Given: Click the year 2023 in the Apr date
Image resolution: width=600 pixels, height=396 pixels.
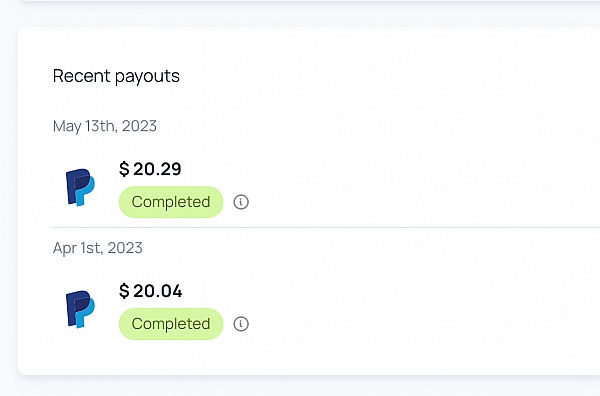Looking at the screenshot, I should tap(125, 248).
